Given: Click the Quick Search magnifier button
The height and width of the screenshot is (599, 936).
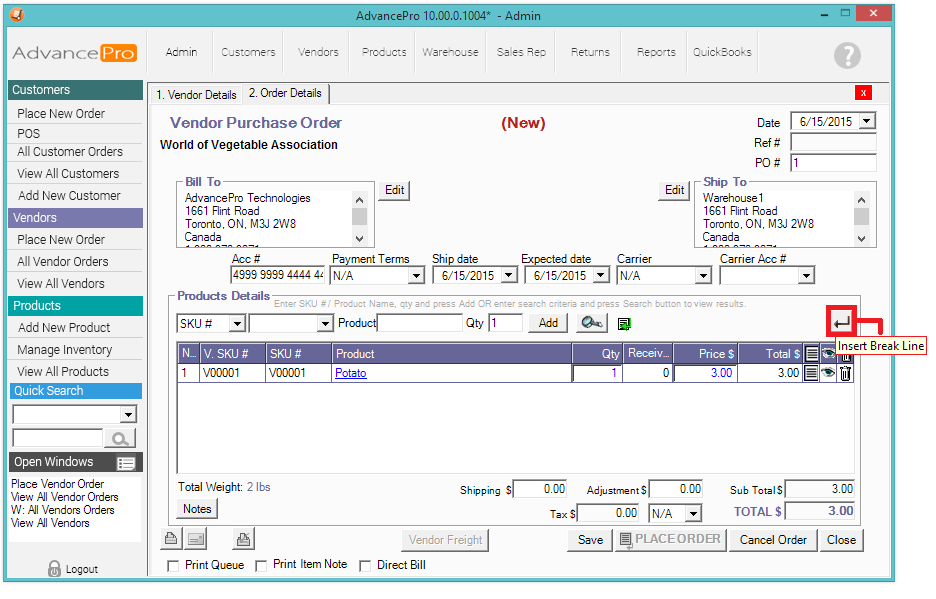Looking at the screenshot, I should (120, 438).
